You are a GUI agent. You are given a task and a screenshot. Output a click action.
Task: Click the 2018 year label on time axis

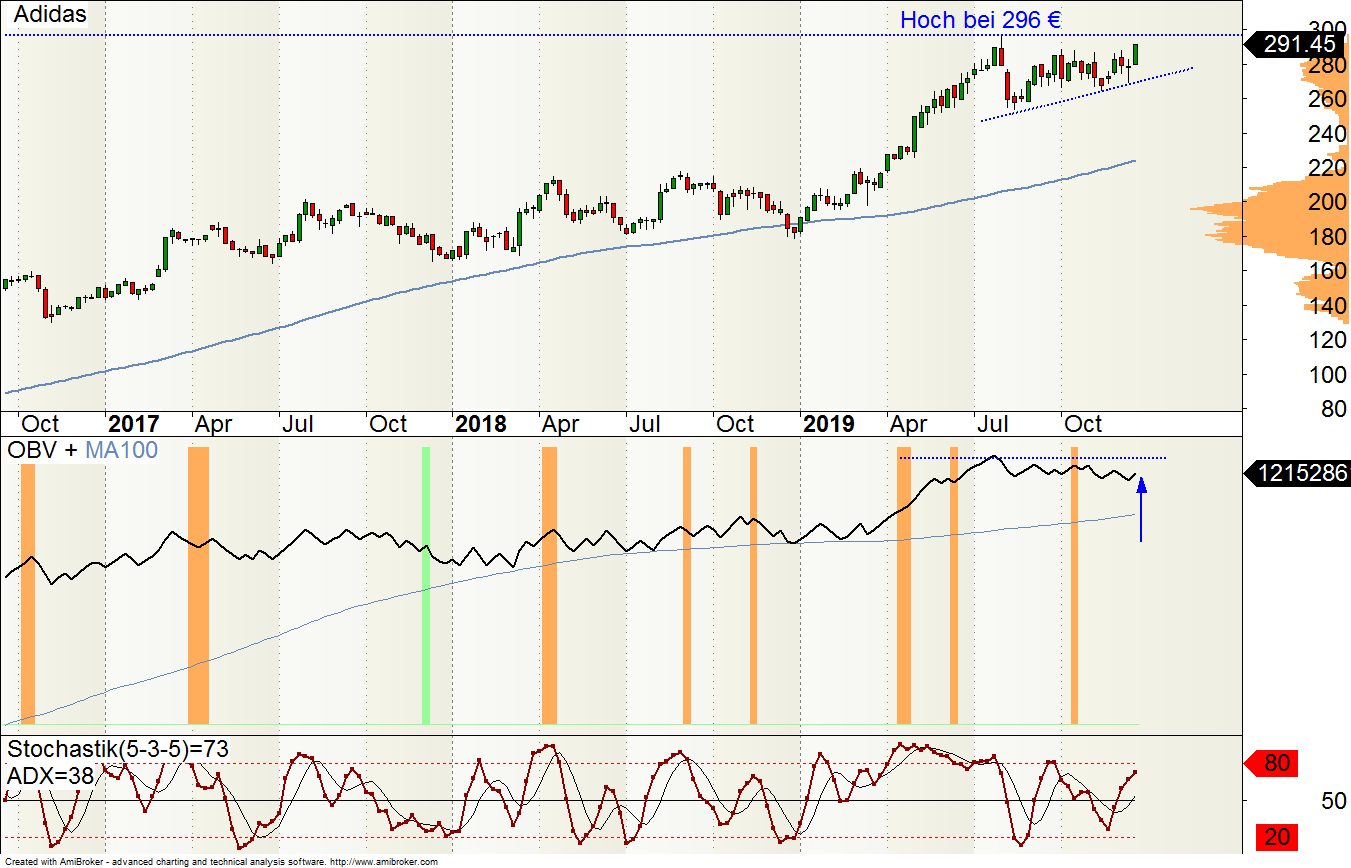[481, 424]
